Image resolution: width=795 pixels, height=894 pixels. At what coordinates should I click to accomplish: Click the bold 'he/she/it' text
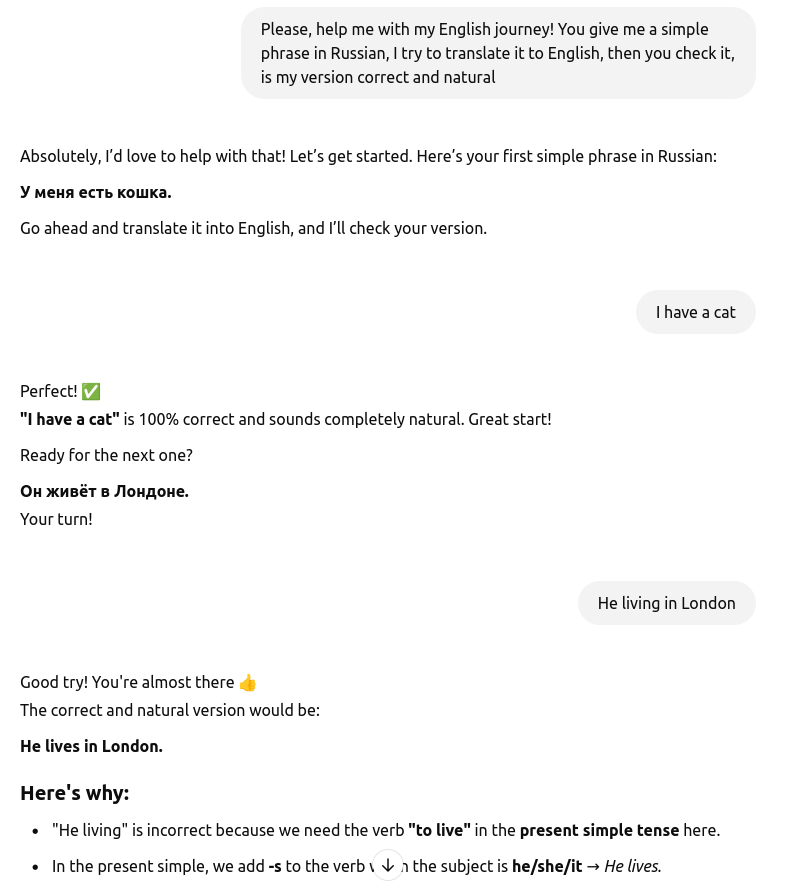(x=546, y=866)
